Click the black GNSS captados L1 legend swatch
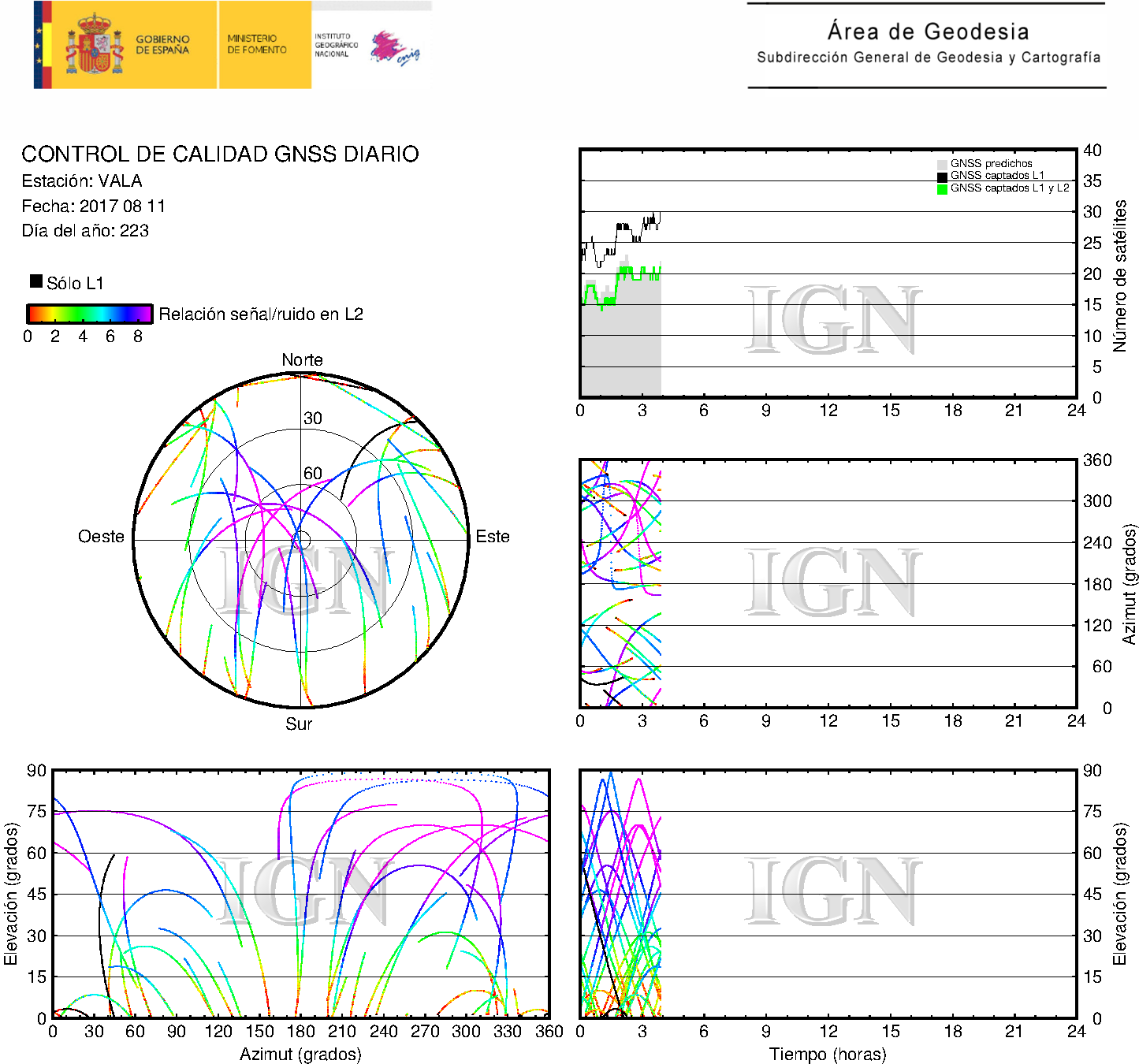The height and width of the screenshot is (1064, 1139). point(942,177)
